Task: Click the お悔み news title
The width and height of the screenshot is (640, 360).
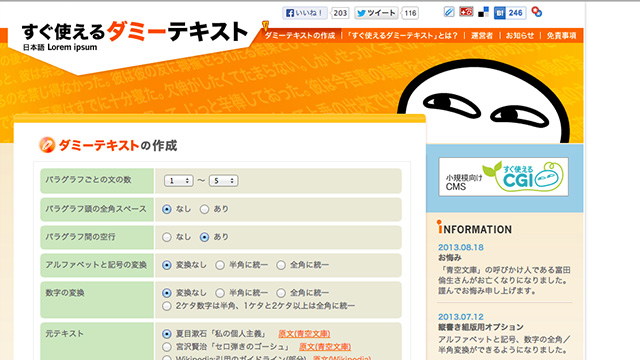Action: pos(450,258)
